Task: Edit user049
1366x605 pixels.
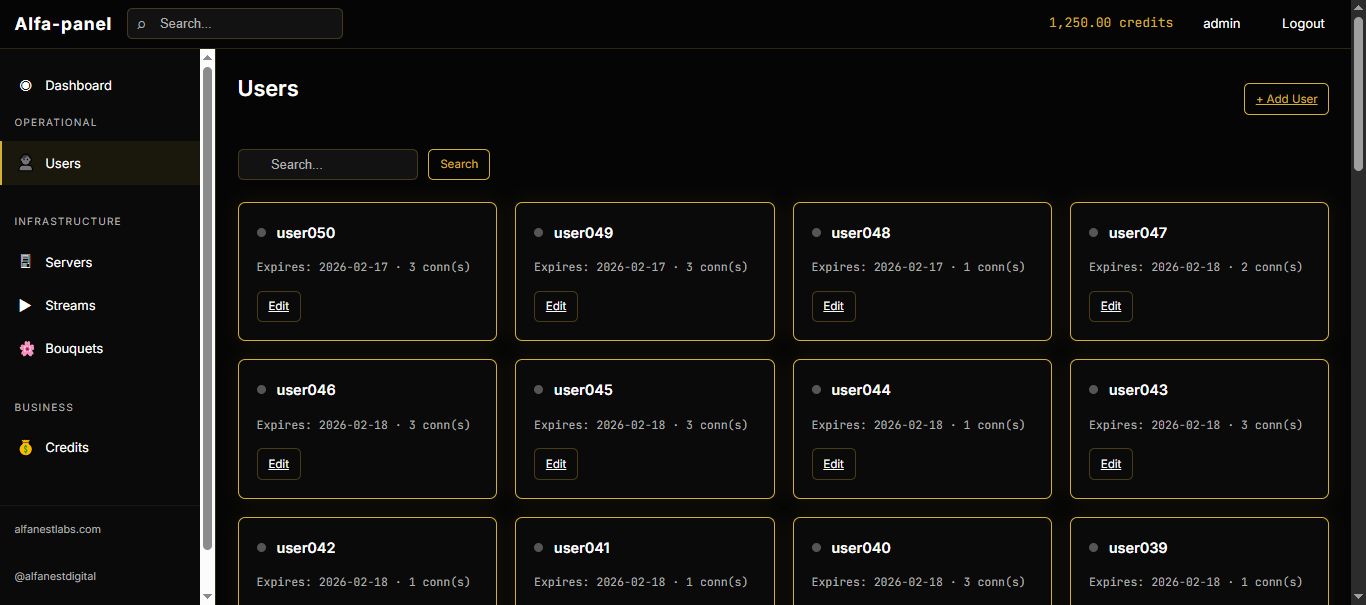Action: pyautogui.click(x=556, y=306)
